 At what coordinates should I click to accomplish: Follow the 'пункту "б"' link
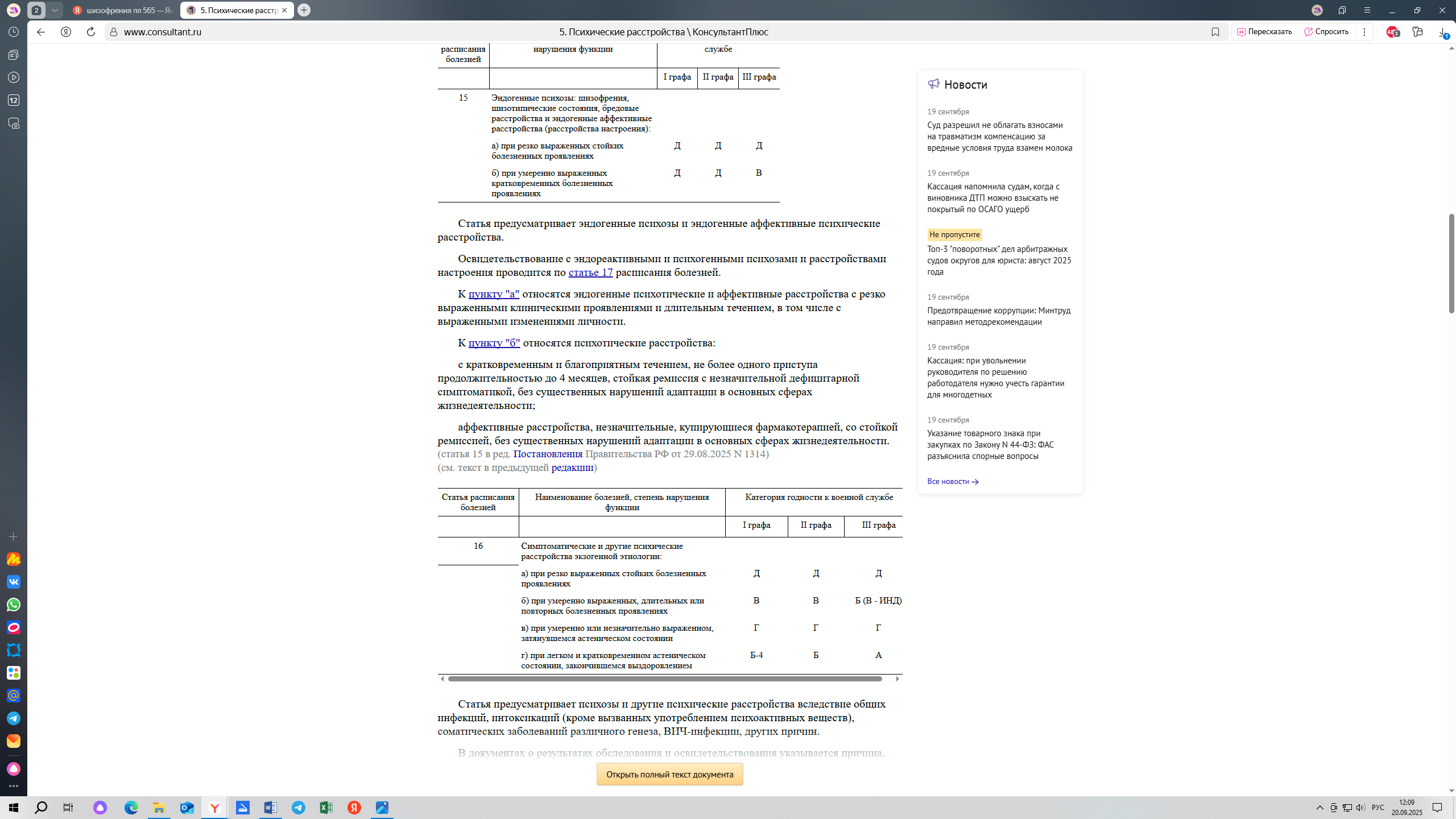494,343
